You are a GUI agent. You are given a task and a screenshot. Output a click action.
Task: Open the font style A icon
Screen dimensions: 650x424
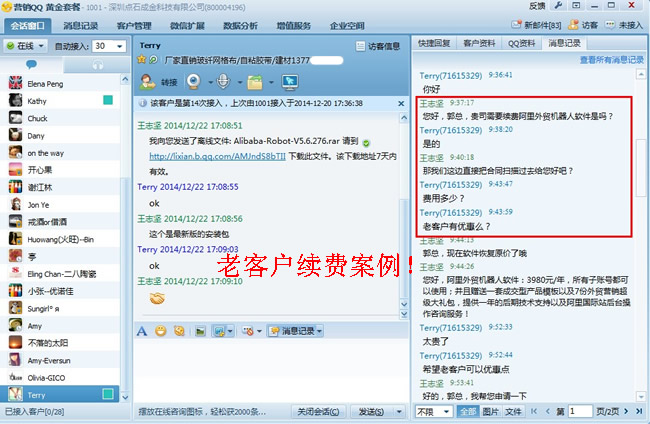click(142, 331)
